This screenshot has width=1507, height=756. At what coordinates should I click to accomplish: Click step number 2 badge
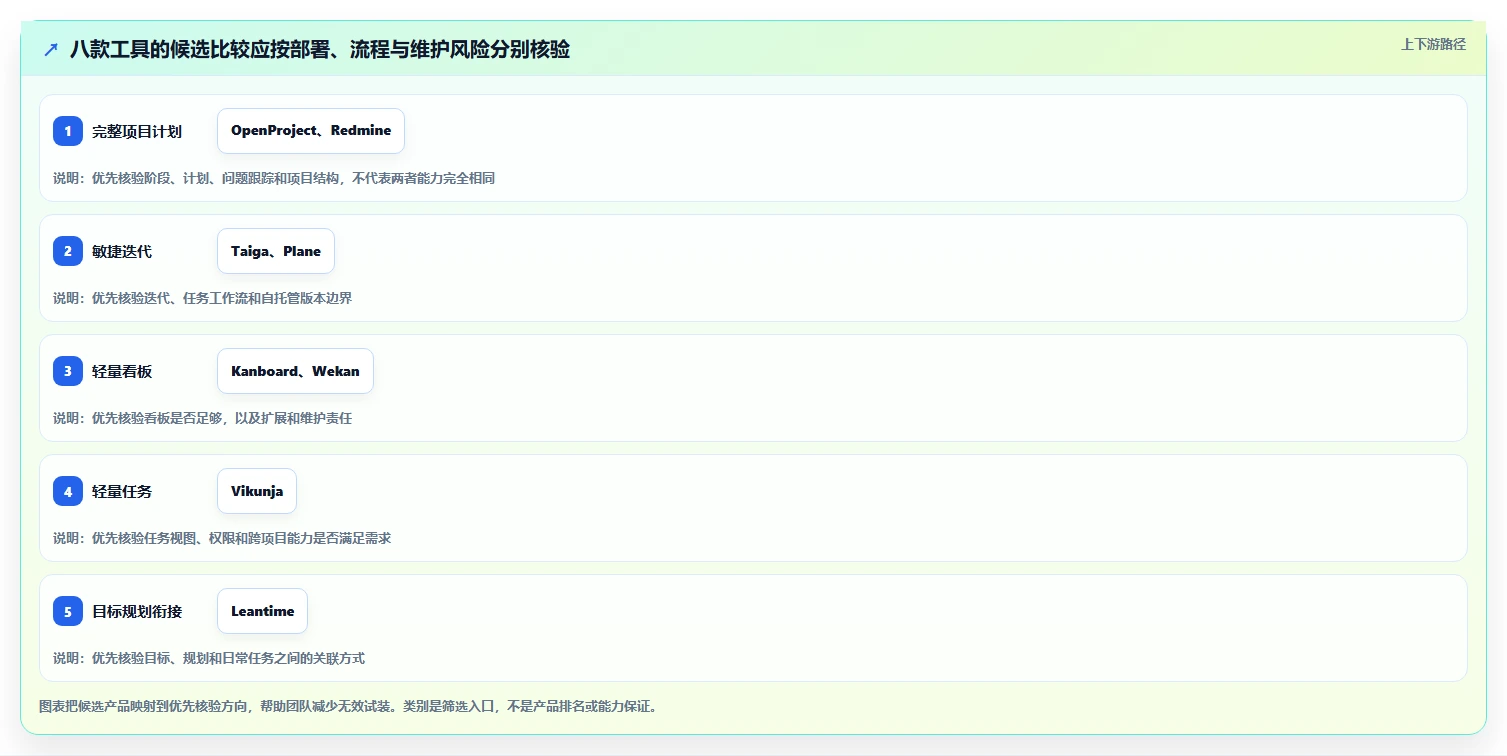tap(68, 251)
